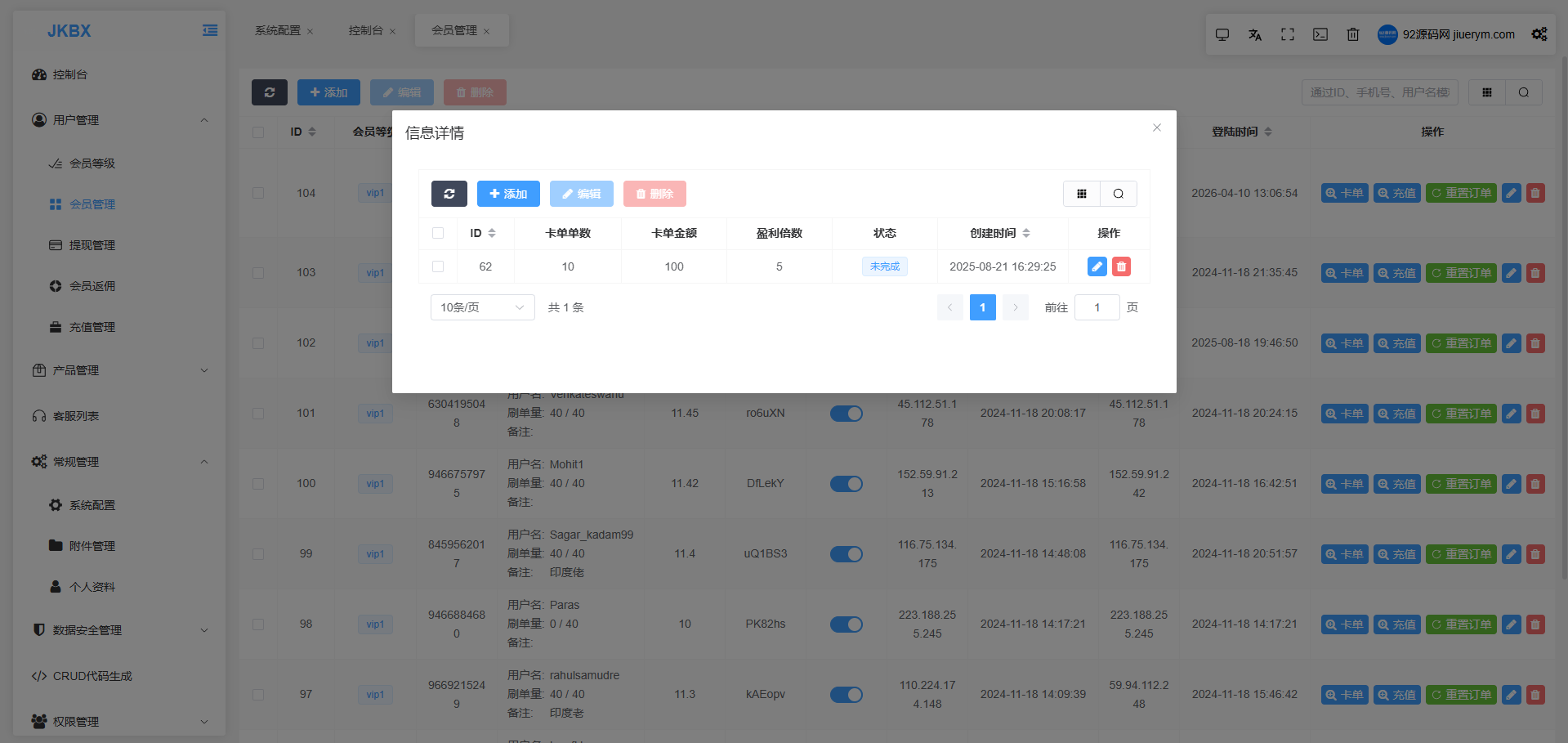Open 附件管理 in the sidebar
This screenshot has width=1568, height=743.
pyautogui.click(x=119, y=546)
